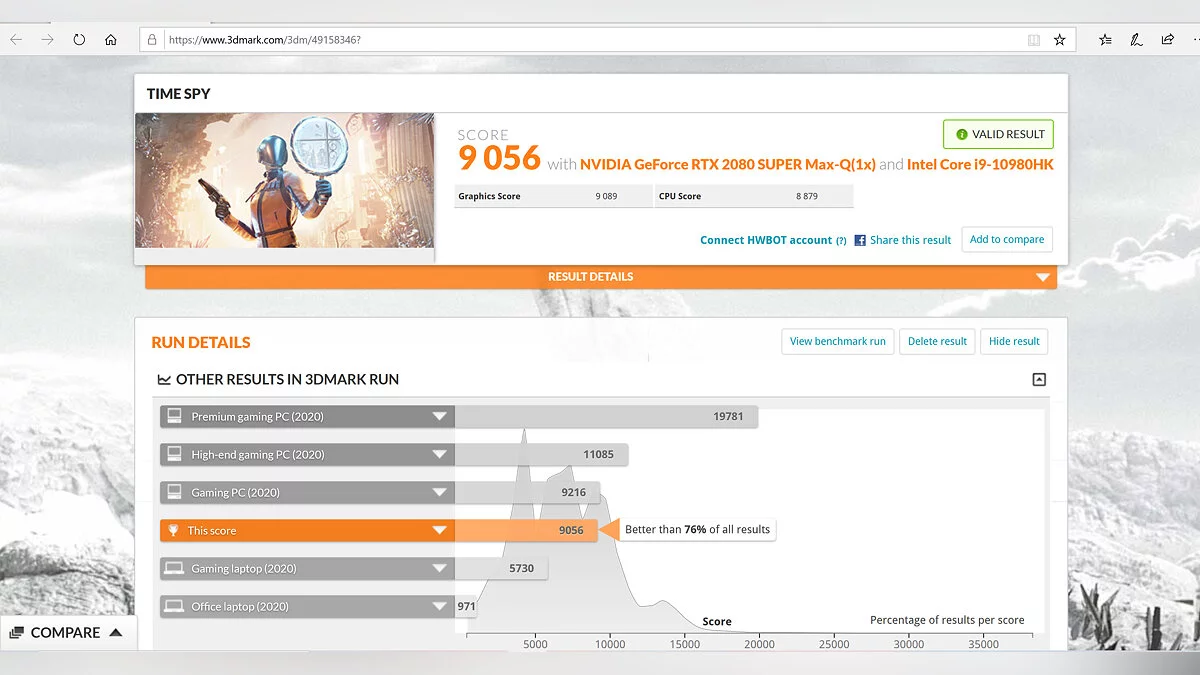This screenshot has width=1200, height=675.
Task: Click the green Valid Result check icon
Action: 962,134
